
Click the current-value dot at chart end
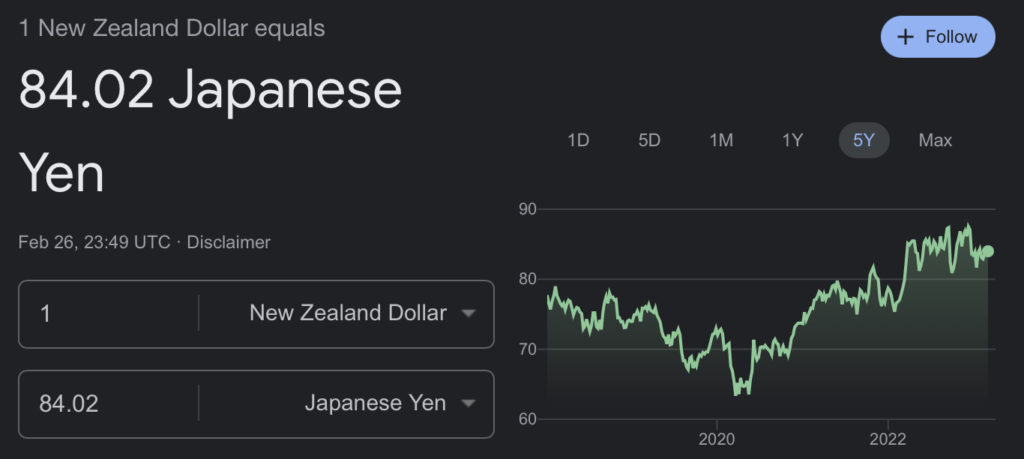988,252
